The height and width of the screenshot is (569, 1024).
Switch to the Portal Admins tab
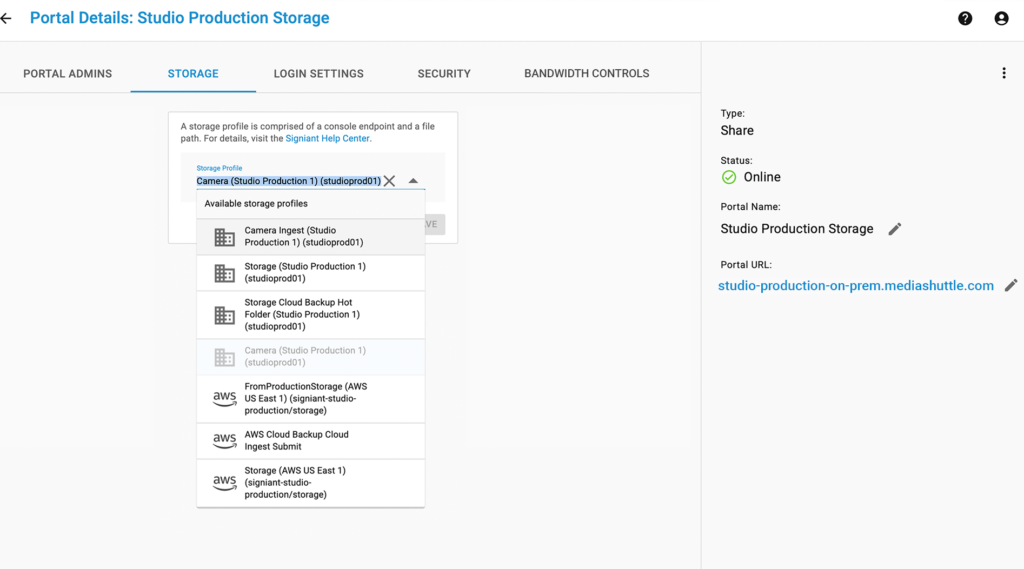point(68,74)
